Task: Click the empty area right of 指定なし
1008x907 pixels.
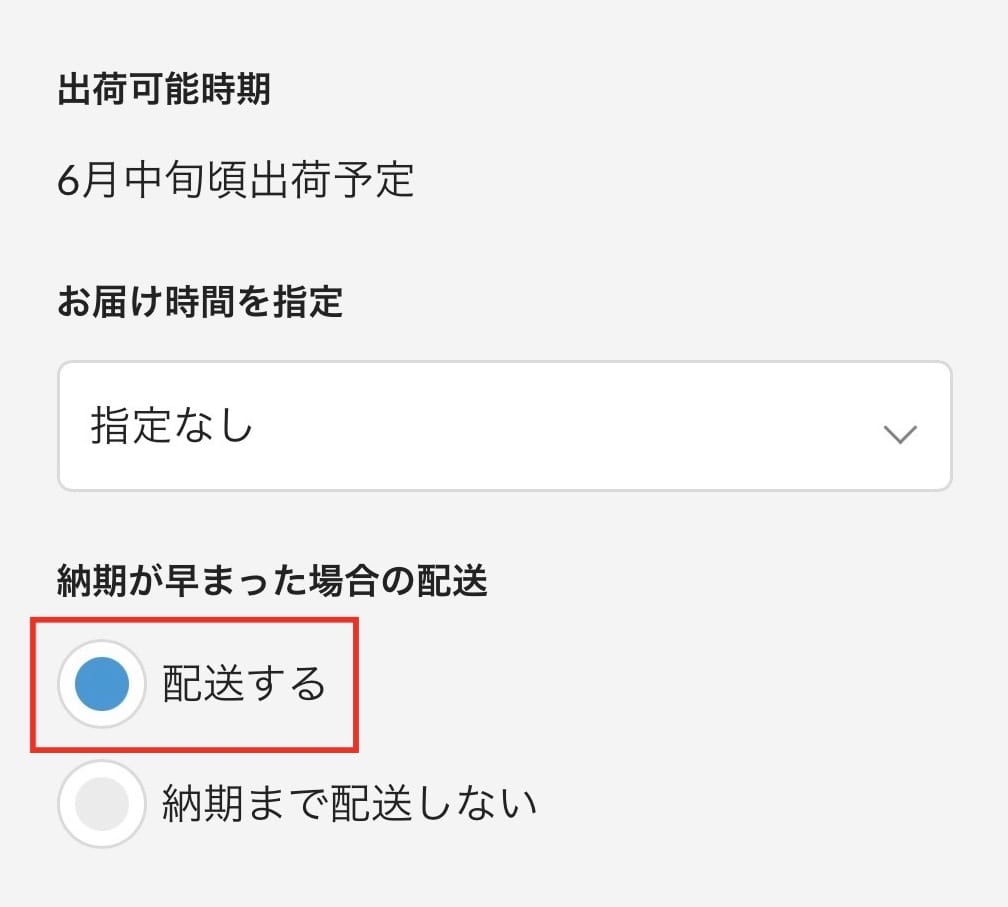Action: (560, 426)
